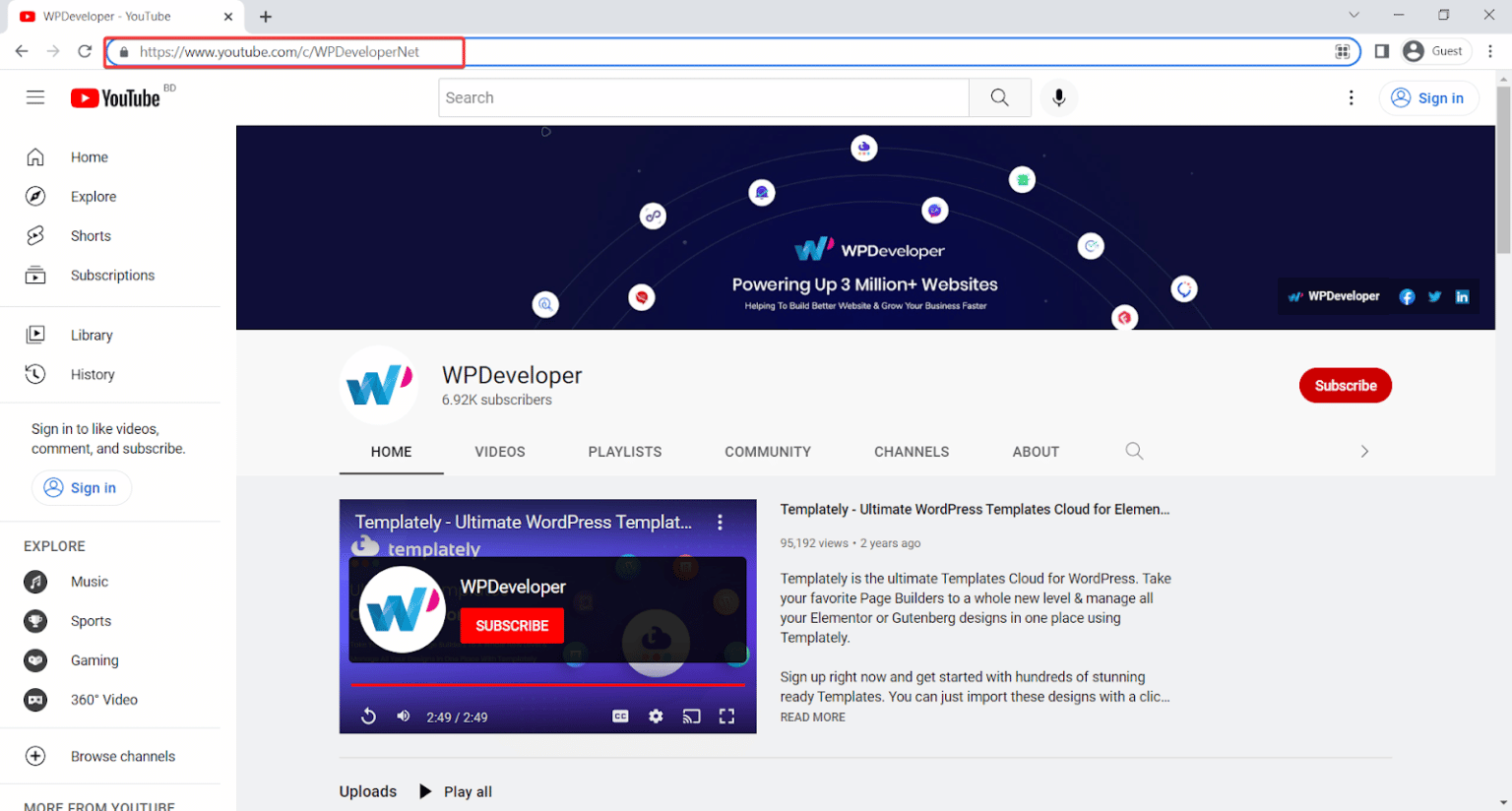Expand the description via READ MORE

[812, 717]
